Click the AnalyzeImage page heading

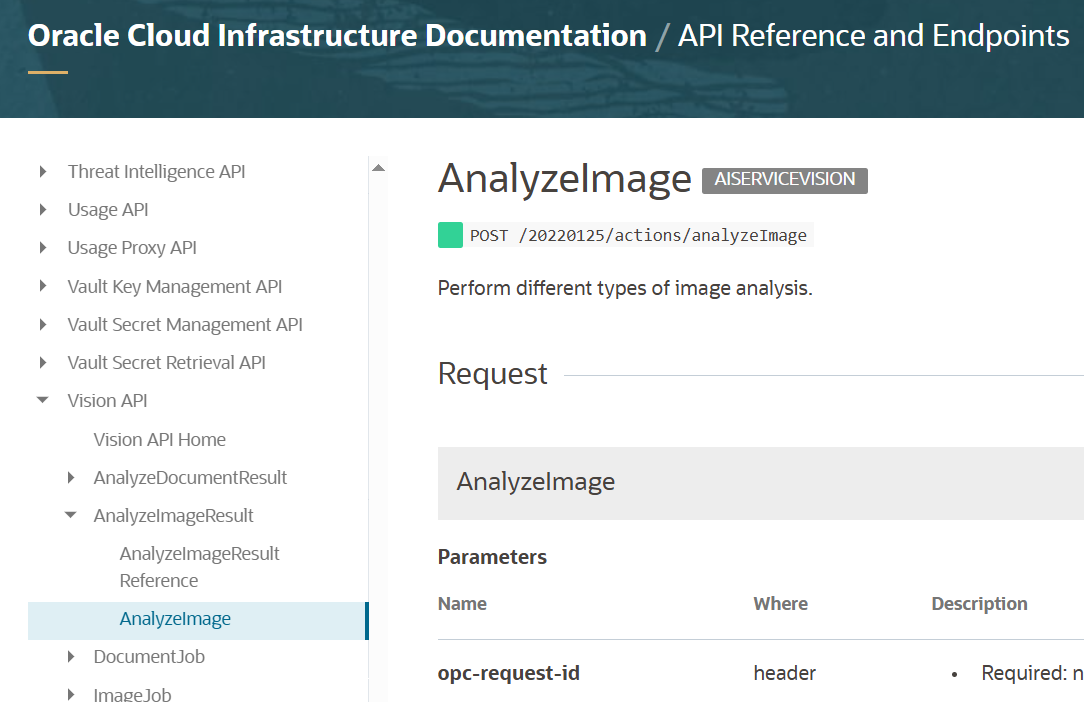coord(565,178)
